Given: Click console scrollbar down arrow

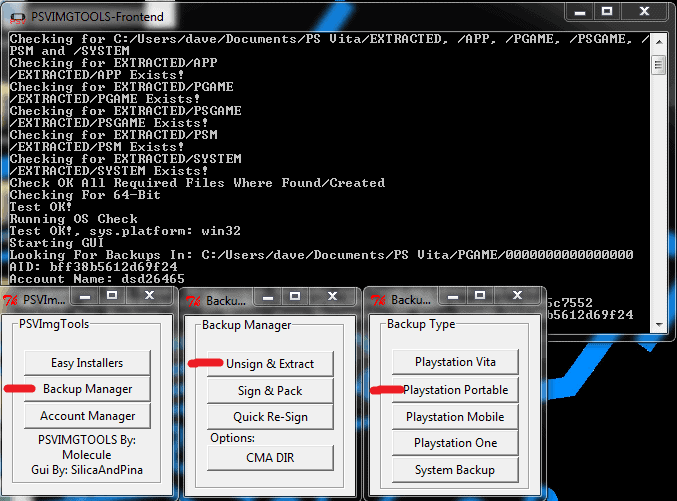Looking at the screenshot, I should coord(658,324).
